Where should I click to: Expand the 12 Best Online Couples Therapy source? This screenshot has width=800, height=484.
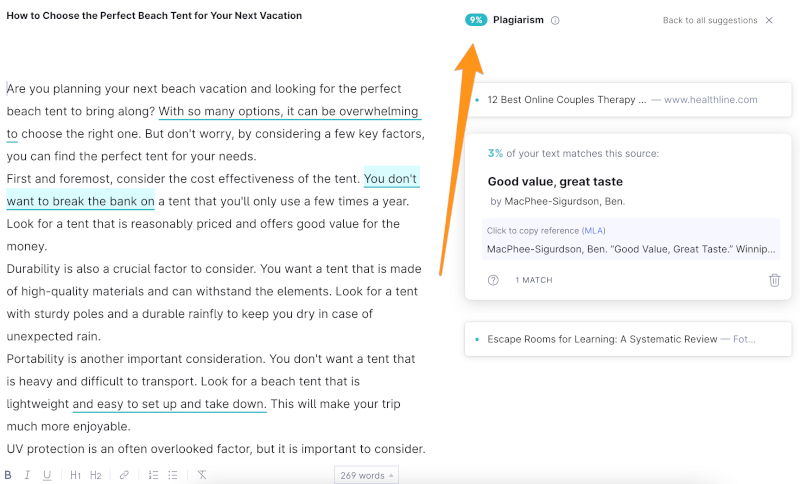(x=628, y=99)
